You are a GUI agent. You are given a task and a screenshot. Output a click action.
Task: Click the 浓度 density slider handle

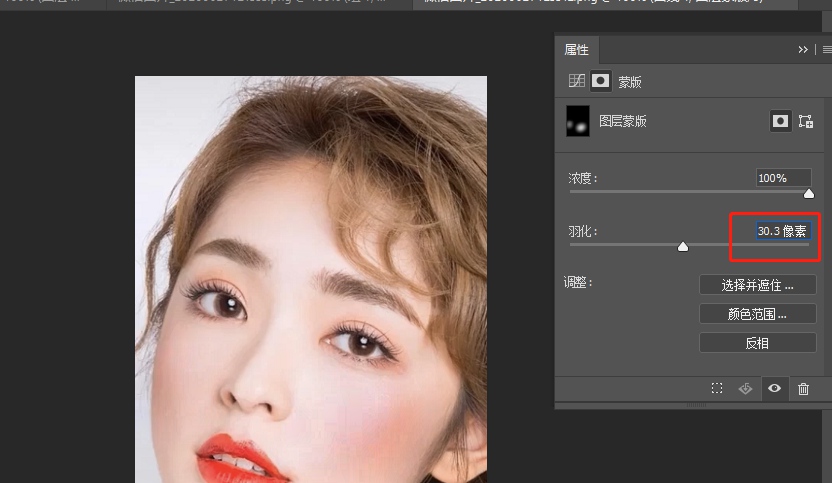(809, 193)
